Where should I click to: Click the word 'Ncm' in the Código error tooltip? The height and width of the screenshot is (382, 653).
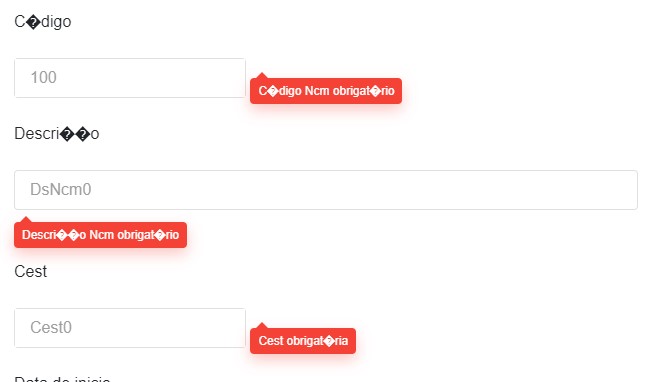point(317,91)
